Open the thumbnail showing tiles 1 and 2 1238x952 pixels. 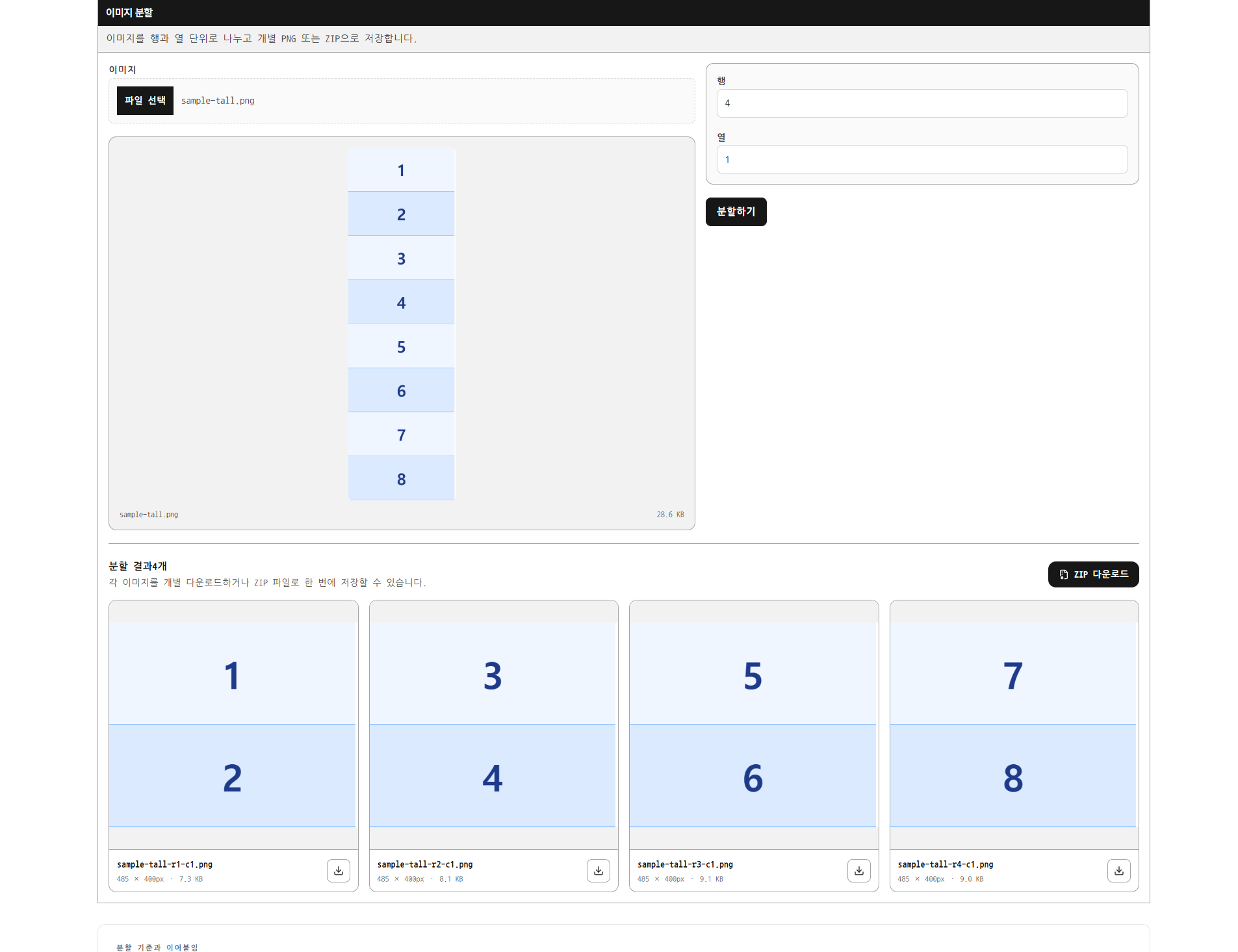pyautogui.click(x=233, y=725)
